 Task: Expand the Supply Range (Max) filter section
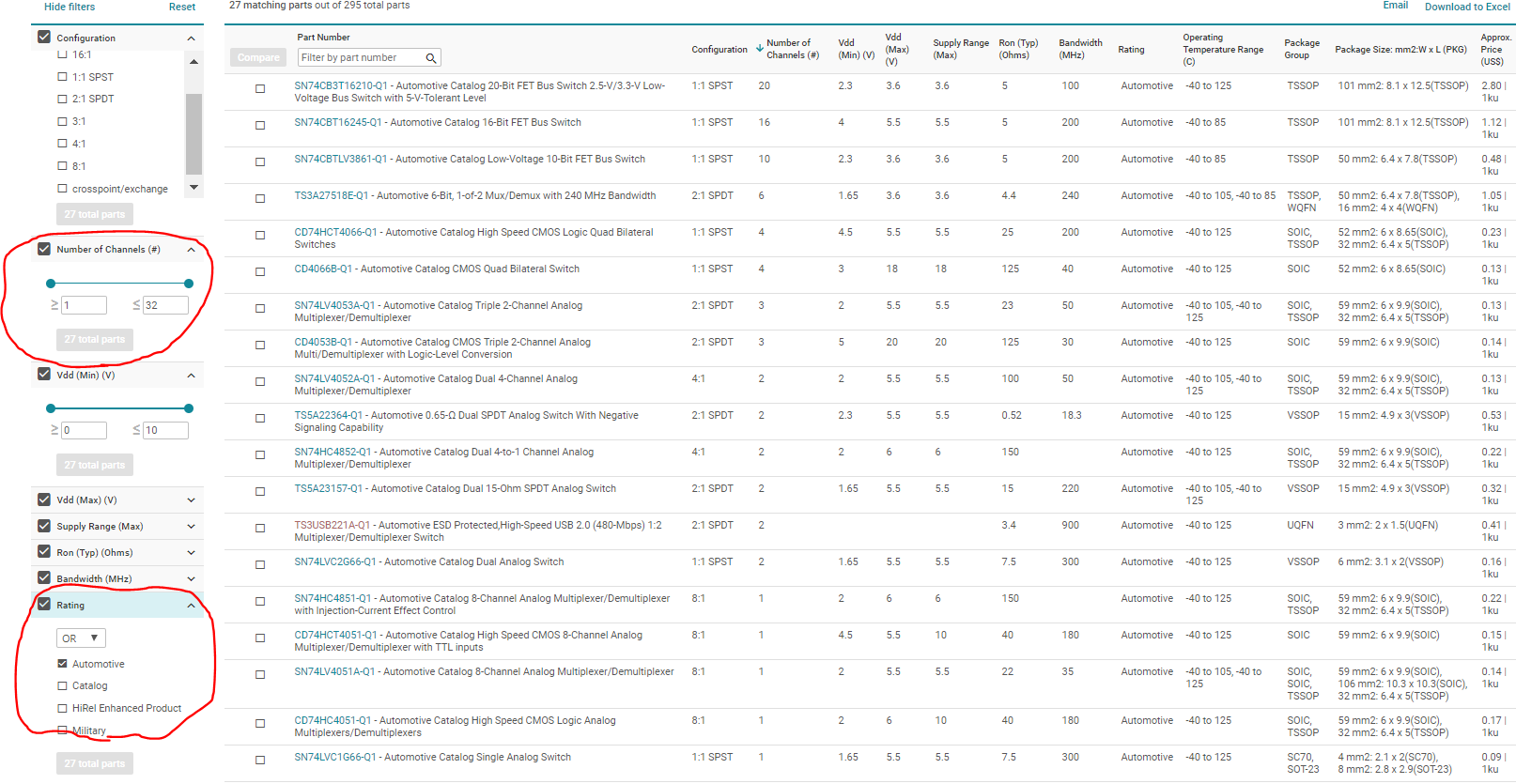pyautogui.click(x=192, y=527)
